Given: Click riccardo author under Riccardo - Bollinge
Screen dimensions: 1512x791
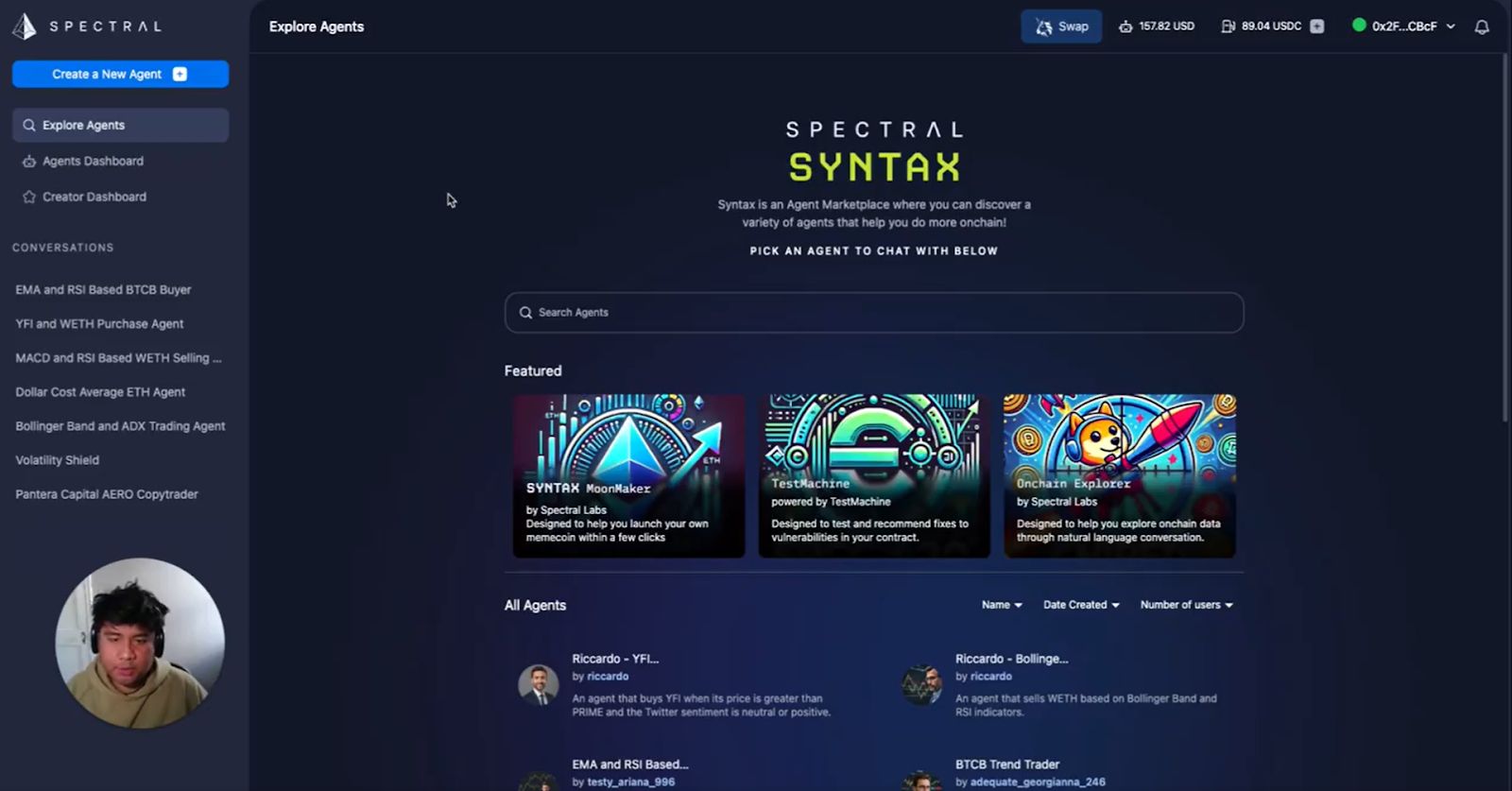Looking at the screenshot, I should click(x=991, y=677).
